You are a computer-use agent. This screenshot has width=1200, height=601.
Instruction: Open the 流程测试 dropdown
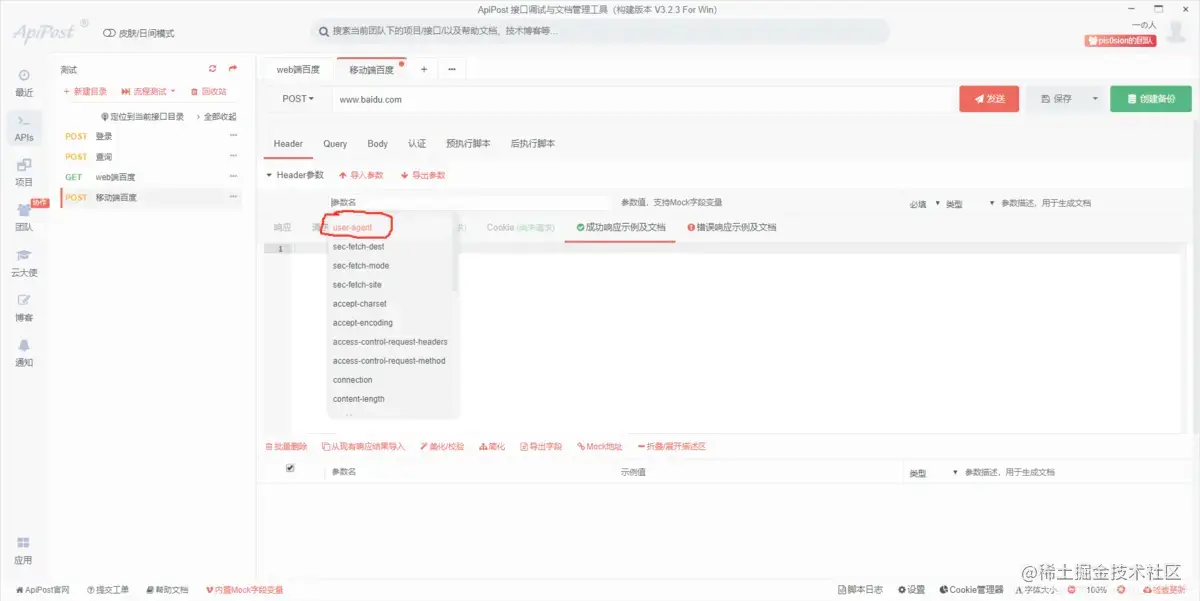[149, 91]
